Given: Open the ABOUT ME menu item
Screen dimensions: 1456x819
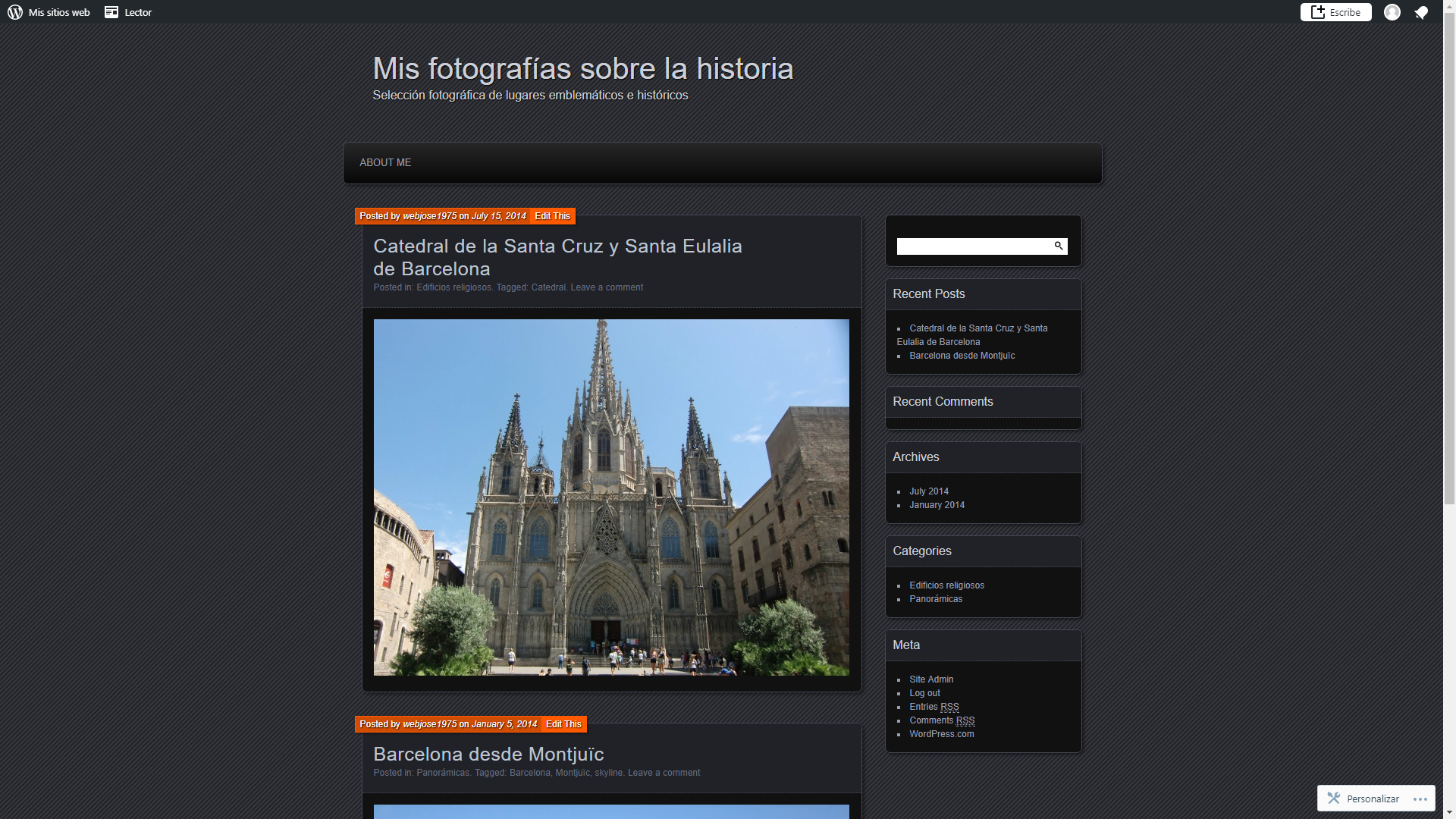Looking at the screenshot, I should click(x=385, y=162).
